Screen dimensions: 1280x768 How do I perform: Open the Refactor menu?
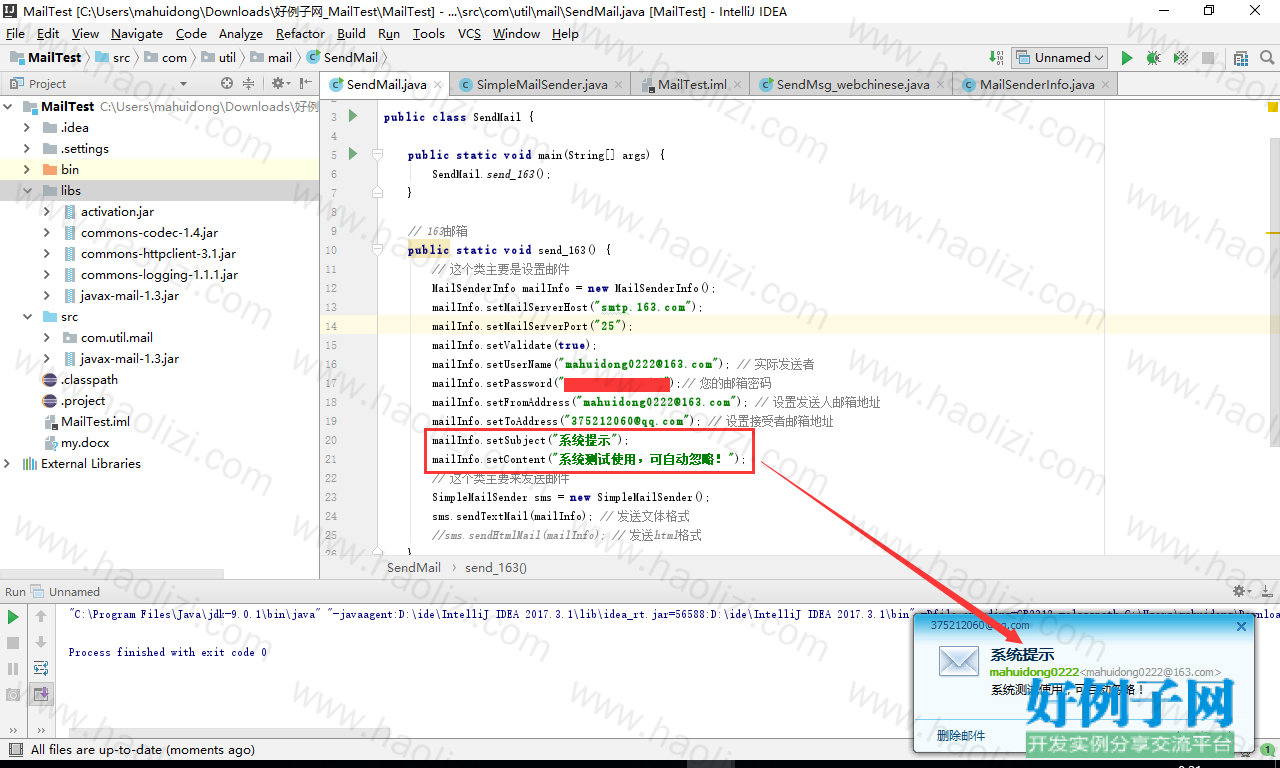point(301,33)
